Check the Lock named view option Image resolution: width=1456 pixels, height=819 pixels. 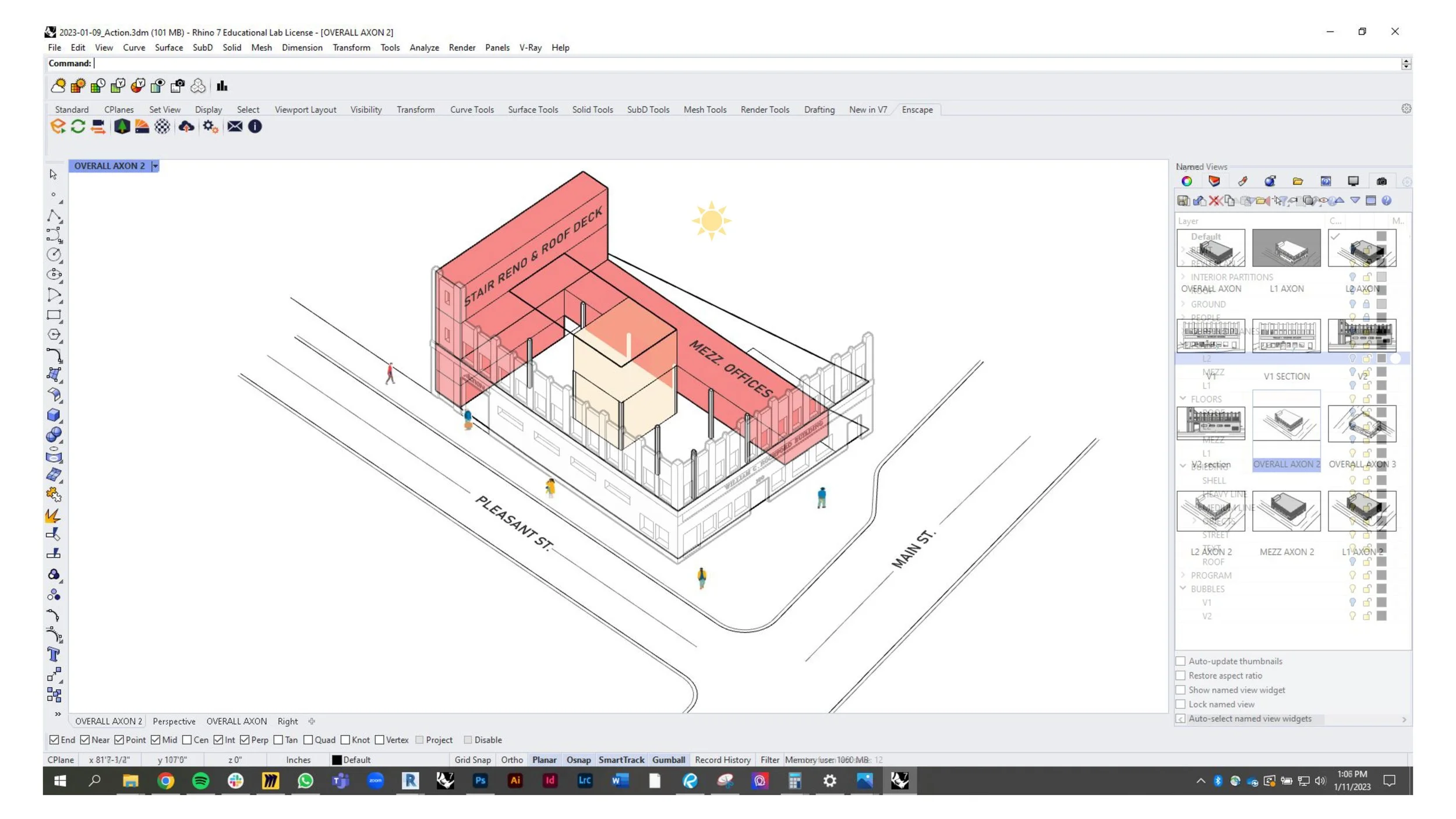[1181, 704]
